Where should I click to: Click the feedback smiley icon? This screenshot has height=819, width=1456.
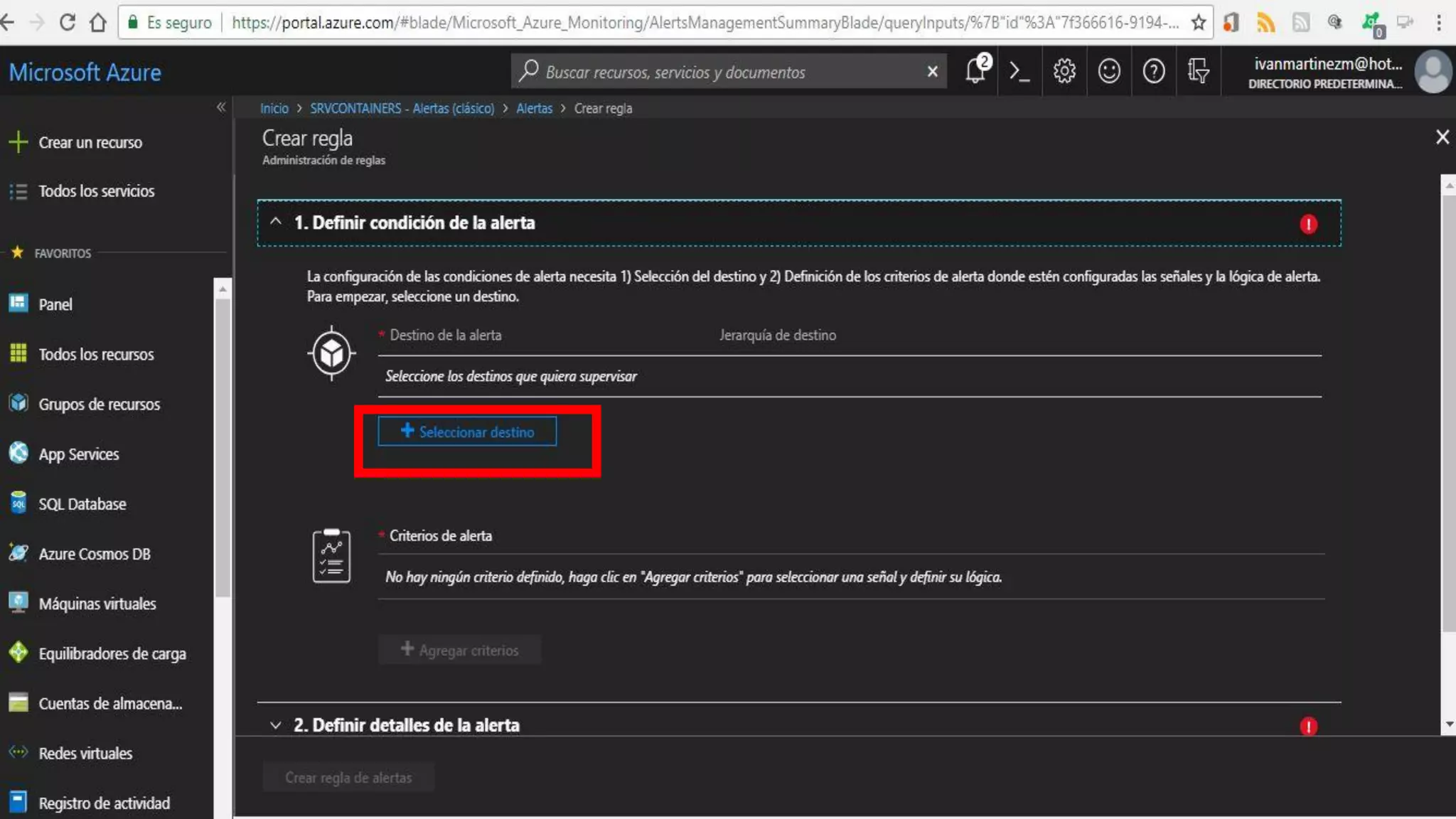pyautogui.click(x=1109, y=71)
